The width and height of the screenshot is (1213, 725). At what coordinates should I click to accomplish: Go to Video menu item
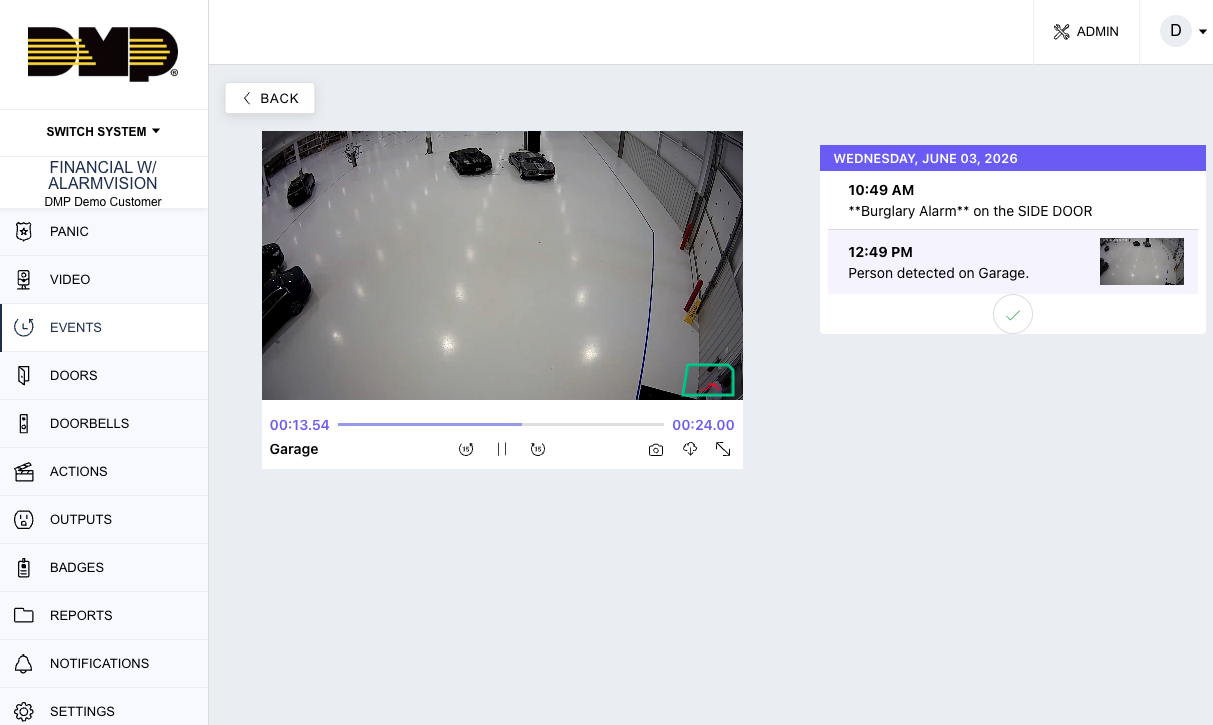[x=104, y=279]
